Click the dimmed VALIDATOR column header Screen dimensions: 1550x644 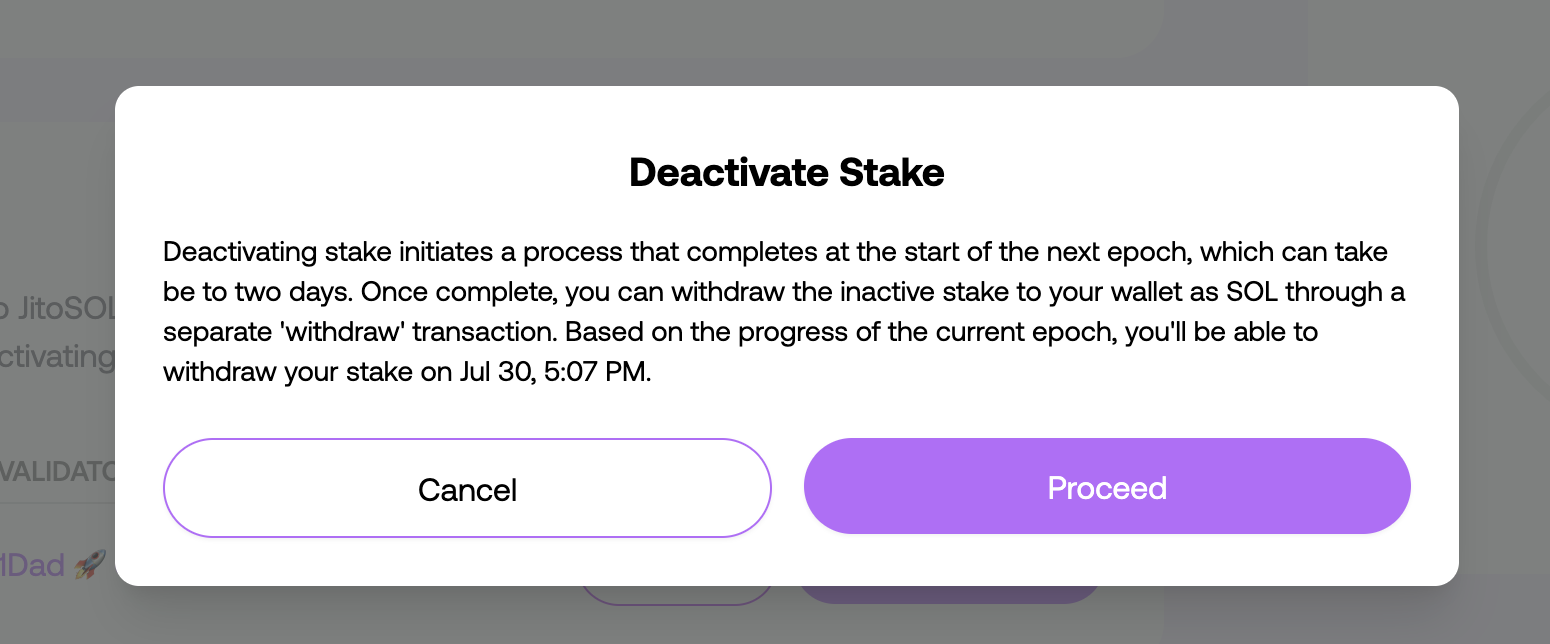[58, 469]
